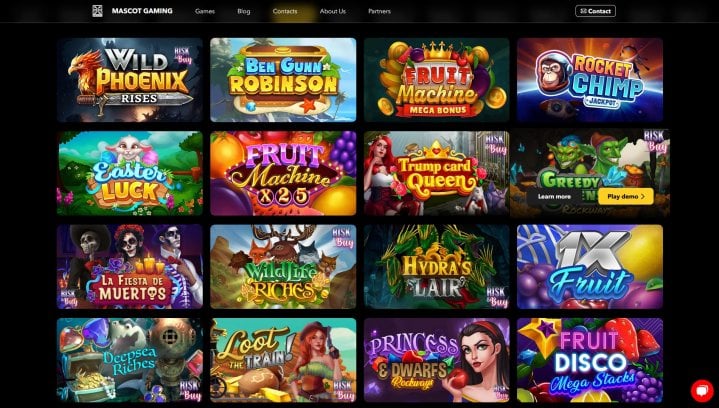Viewport: 719px width, 408px height.
Task: Choose the Loot the Train game tile
Action: (283, 360)
